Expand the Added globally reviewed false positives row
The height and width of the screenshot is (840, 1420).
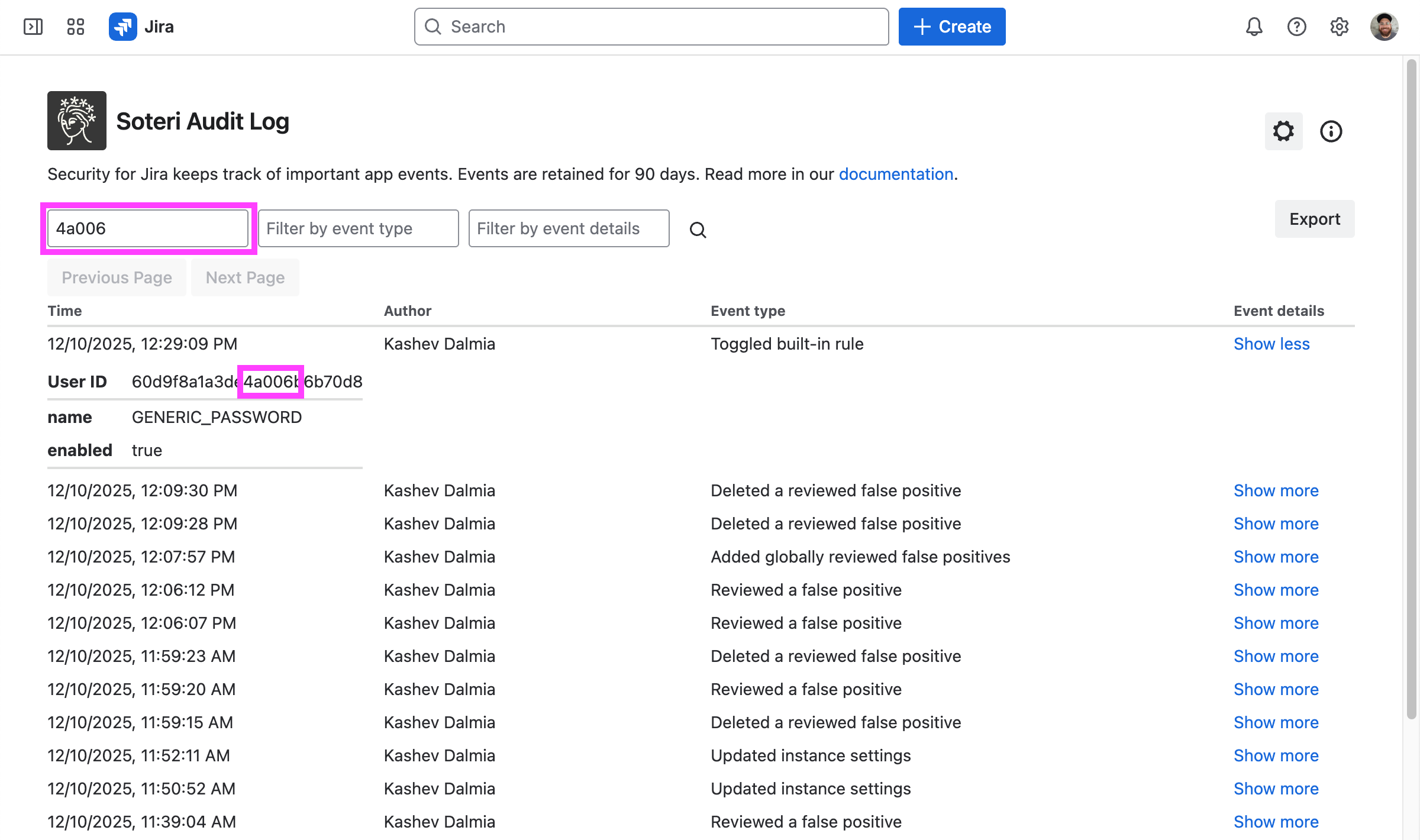(1276, 557)
